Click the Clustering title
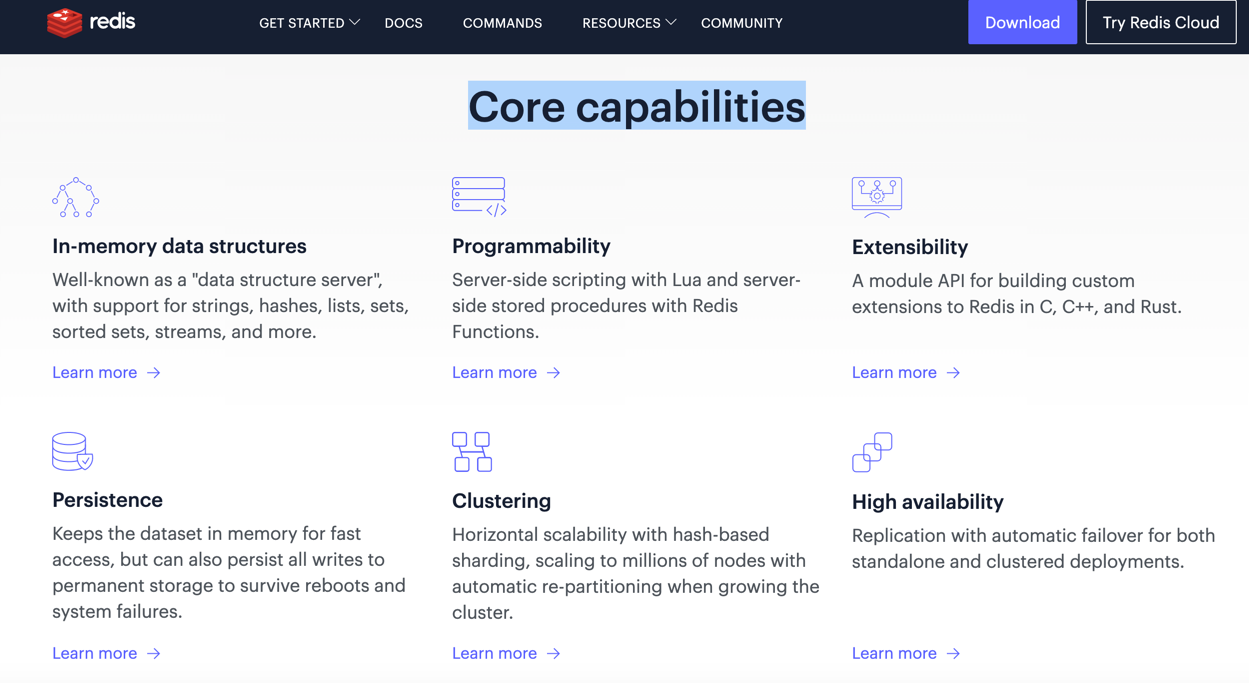Image resolution: width=1249 pixels, height=683 pixels. pos(501,501)
